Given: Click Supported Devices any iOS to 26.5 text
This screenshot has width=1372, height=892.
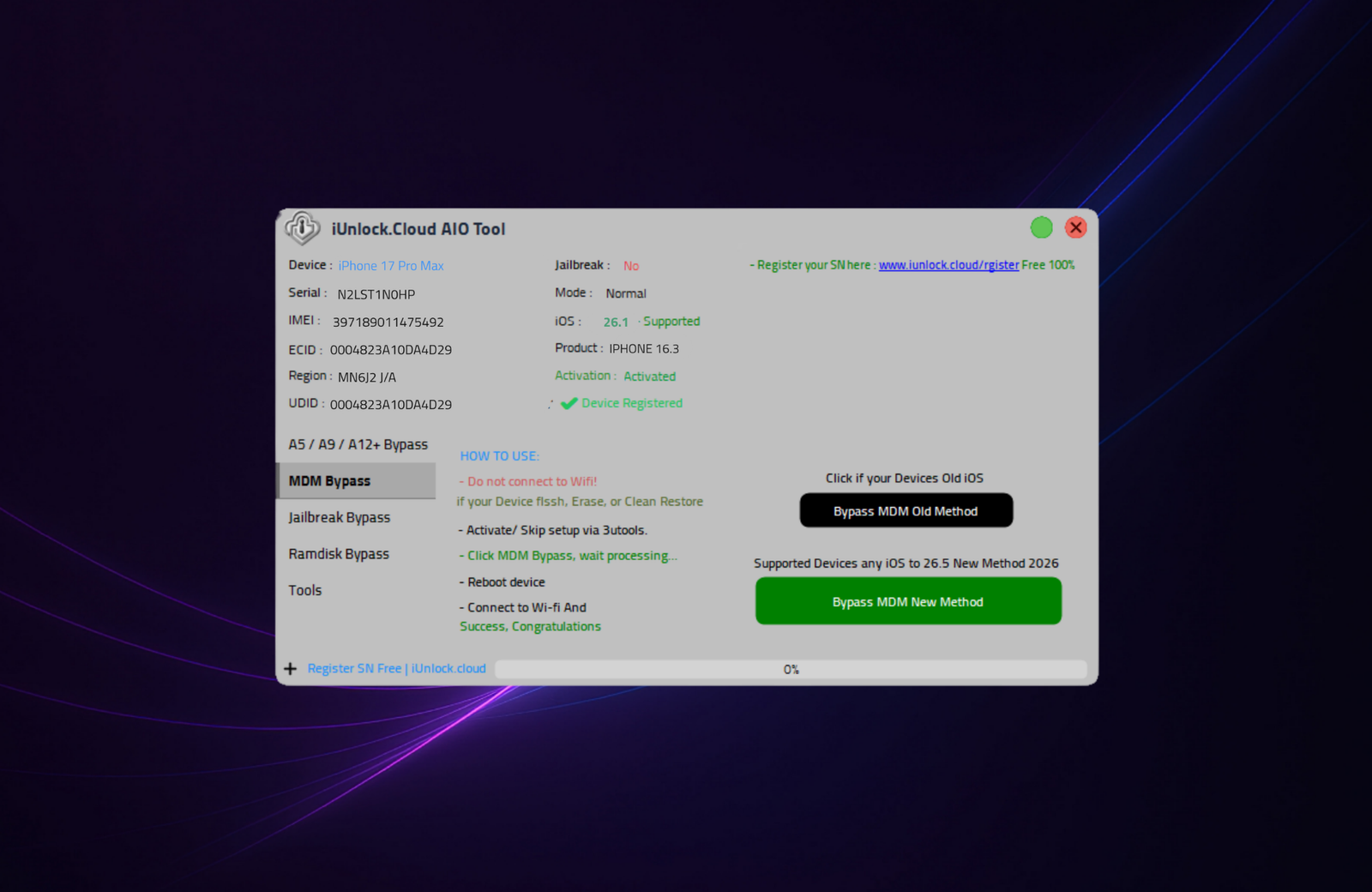Looking at the screenshot, I should (x=906, y=564).
